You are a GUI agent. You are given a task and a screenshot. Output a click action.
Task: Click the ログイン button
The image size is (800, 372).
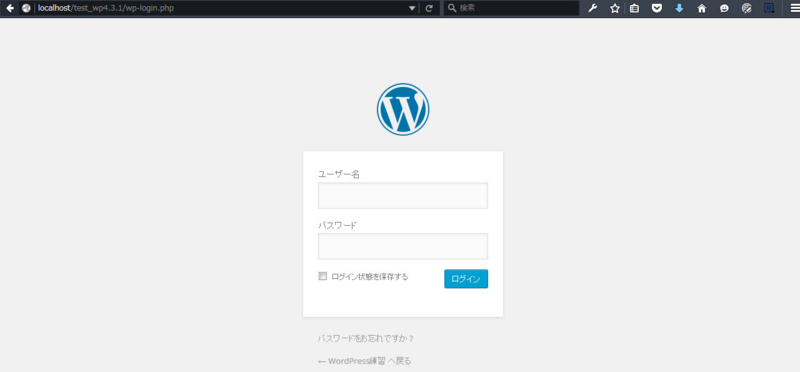coord(466,279)
